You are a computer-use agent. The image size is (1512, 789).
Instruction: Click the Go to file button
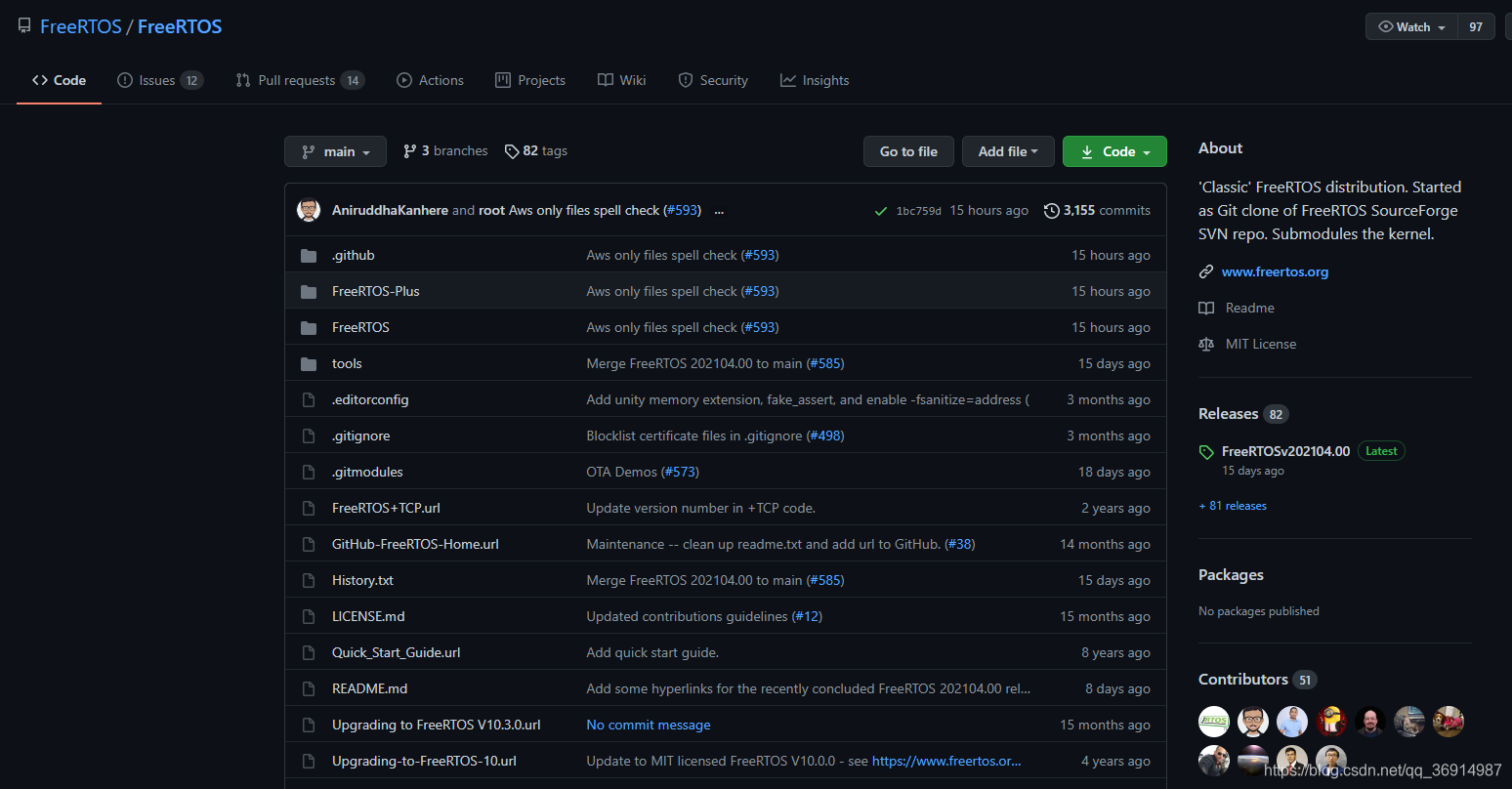pos(908,151)
